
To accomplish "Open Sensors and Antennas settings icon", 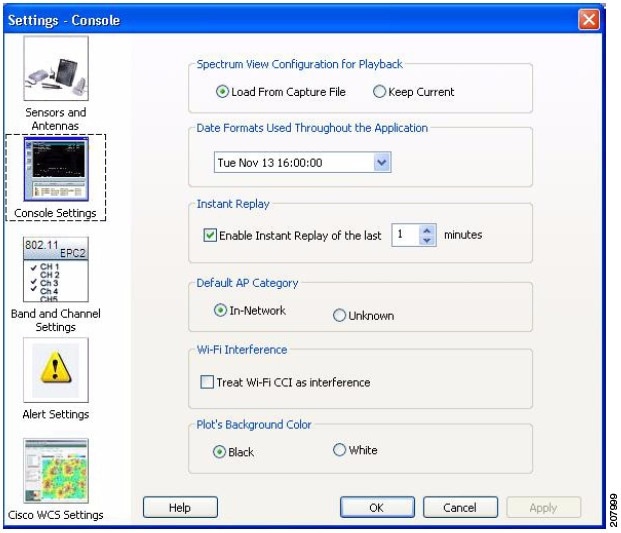I will coord(56,68).
